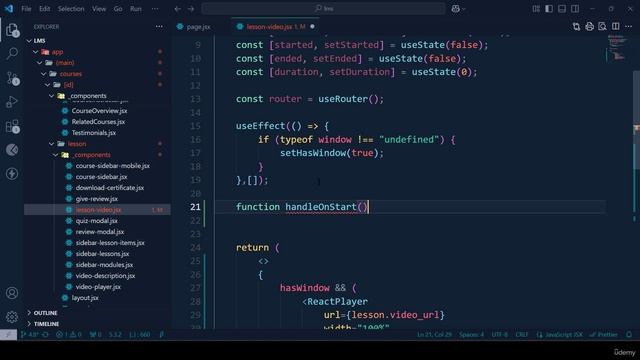Open quiz-modal.jsx file
640x360 pixels.
[96, 221]
